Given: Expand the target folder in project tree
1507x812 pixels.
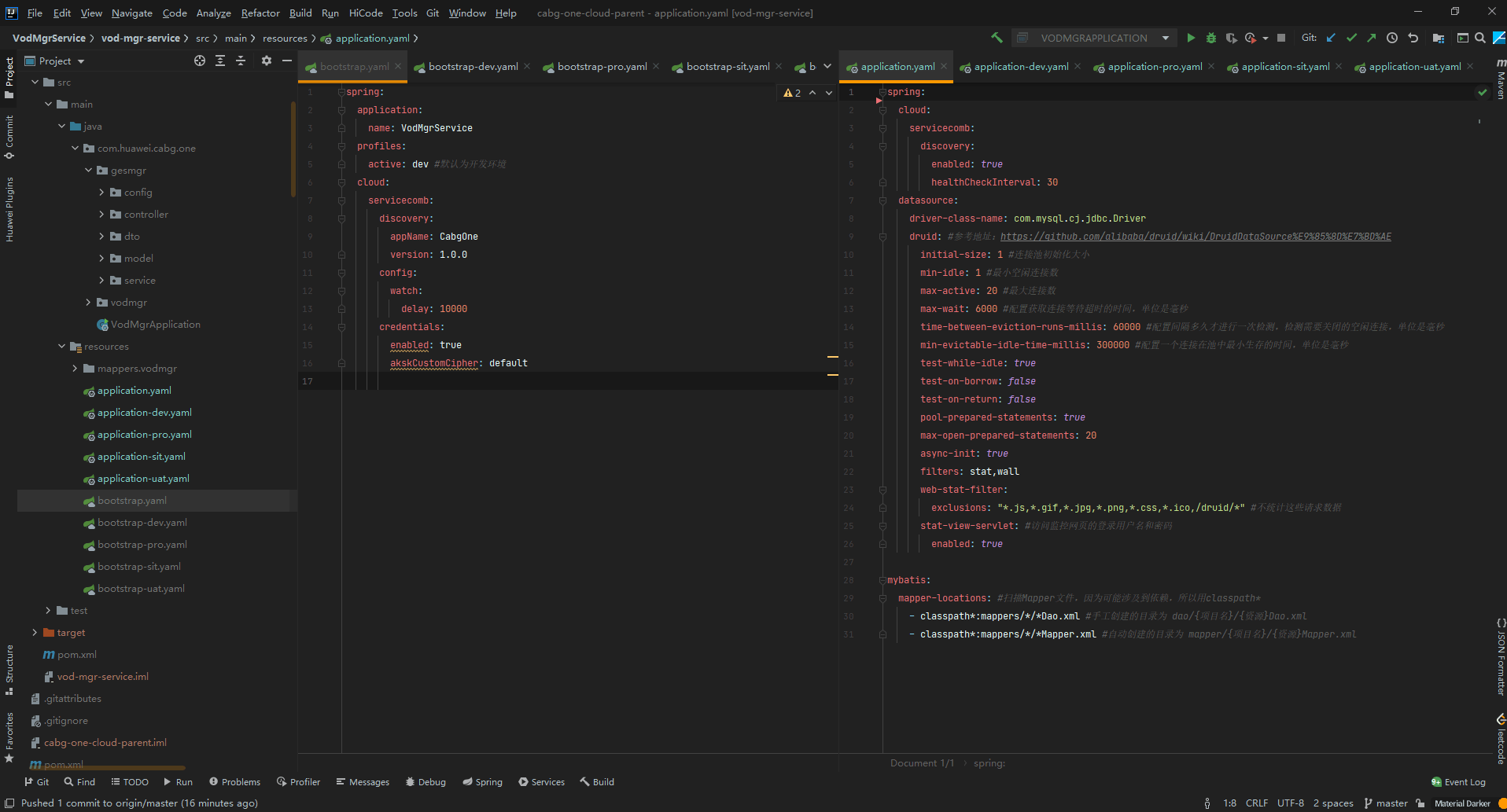Looking at the screenshot, I should coord(35,633).
